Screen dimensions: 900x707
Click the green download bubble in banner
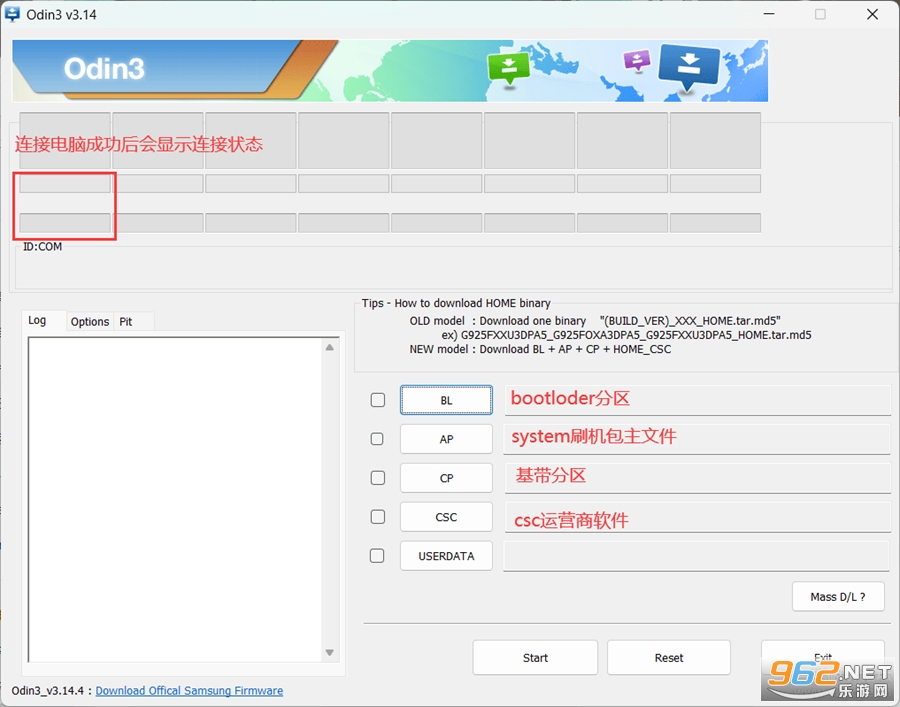click(x=509, y=69)
